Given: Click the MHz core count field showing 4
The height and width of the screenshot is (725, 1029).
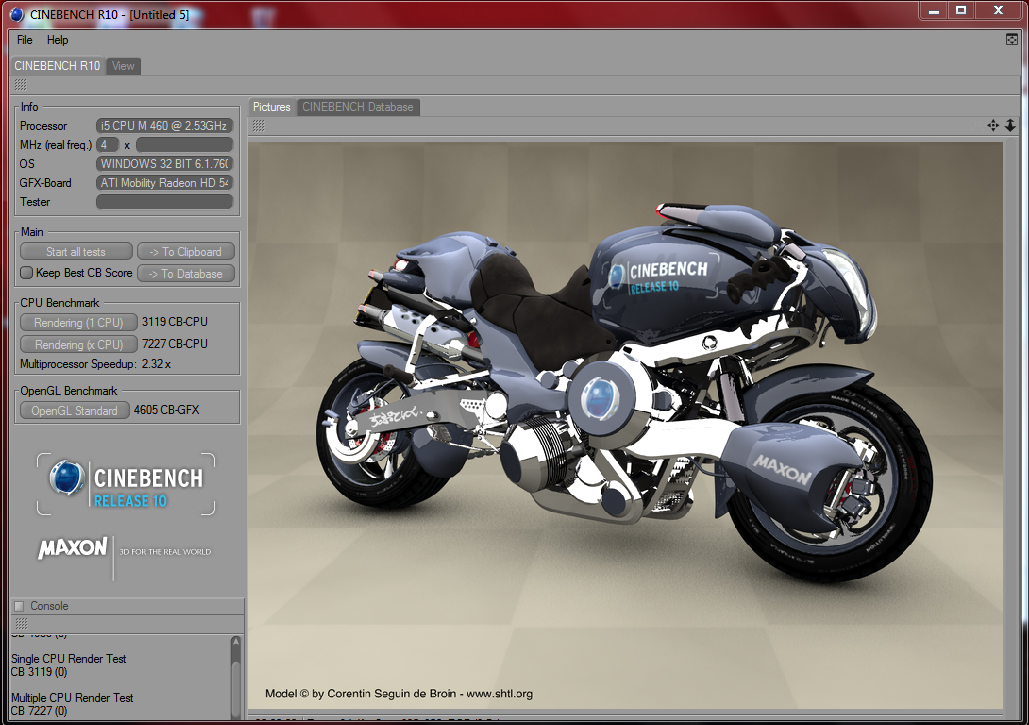Looking at the screenshot, I should [107, 145].
